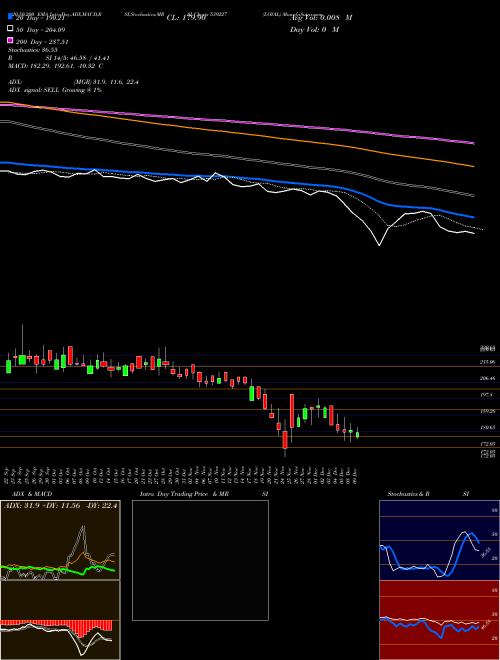Click the 189.26 price axis label
The width and height of the screenshot is (500, 660).
pos(488,411)
